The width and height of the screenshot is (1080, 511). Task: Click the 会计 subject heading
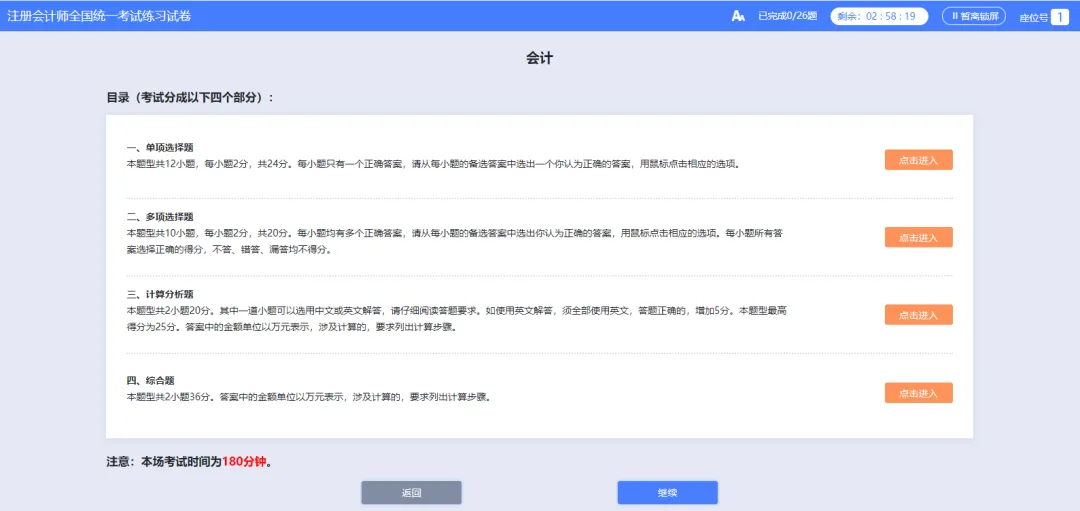pyautogui.click(x=539, y=59)
